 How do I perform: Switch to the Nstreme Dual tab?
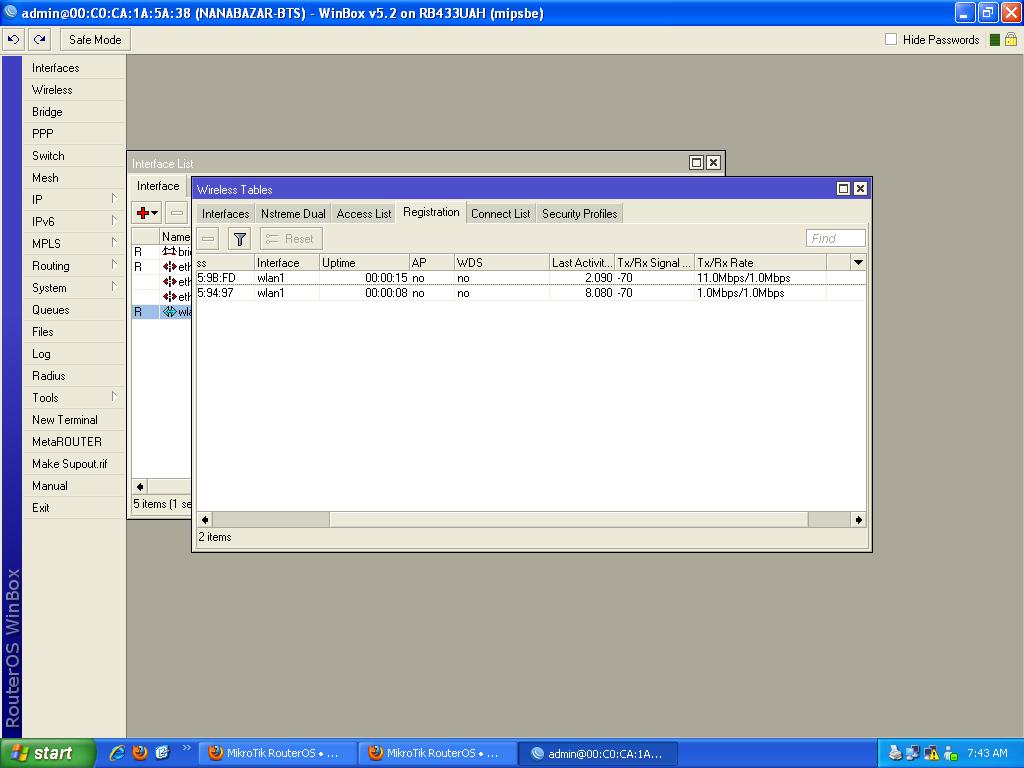[x=293, y=214]
